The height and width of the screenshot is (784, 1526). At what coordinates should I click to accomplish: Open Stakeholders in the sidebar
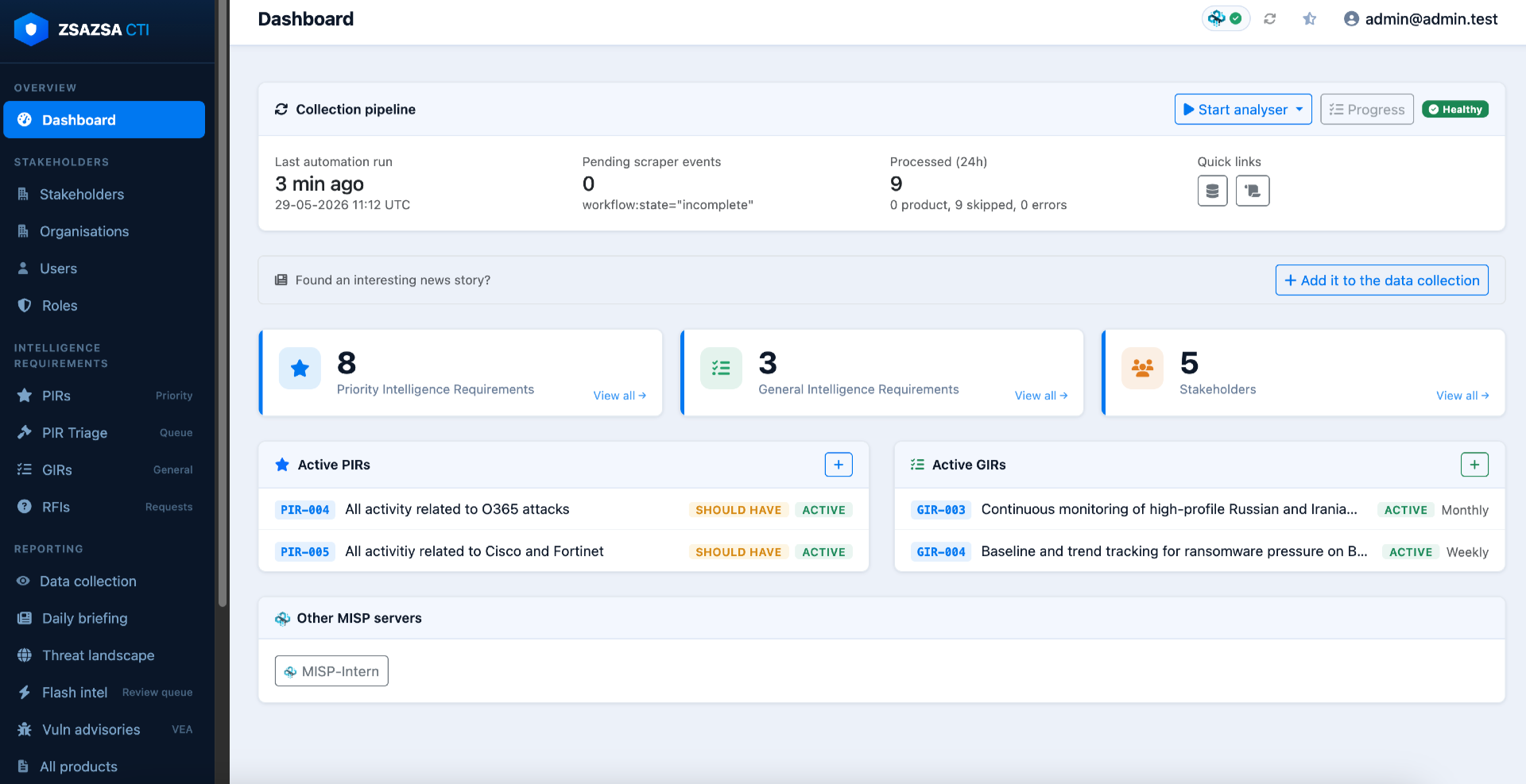104,195
